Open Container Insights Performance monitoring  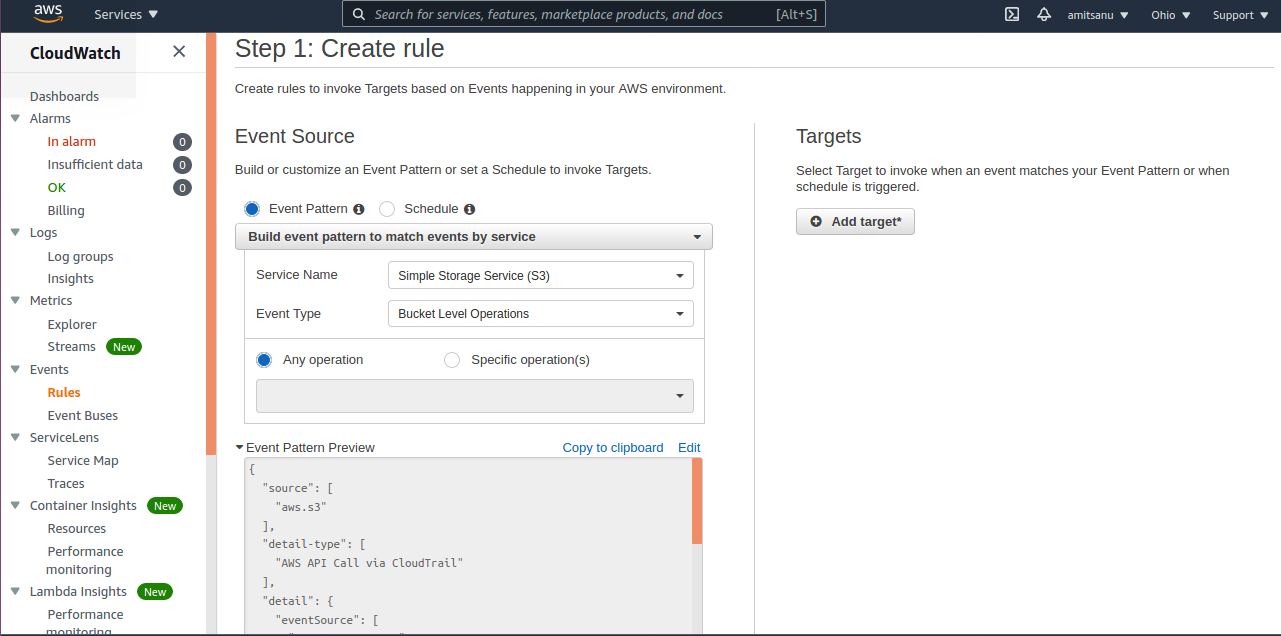click(85, 561)
